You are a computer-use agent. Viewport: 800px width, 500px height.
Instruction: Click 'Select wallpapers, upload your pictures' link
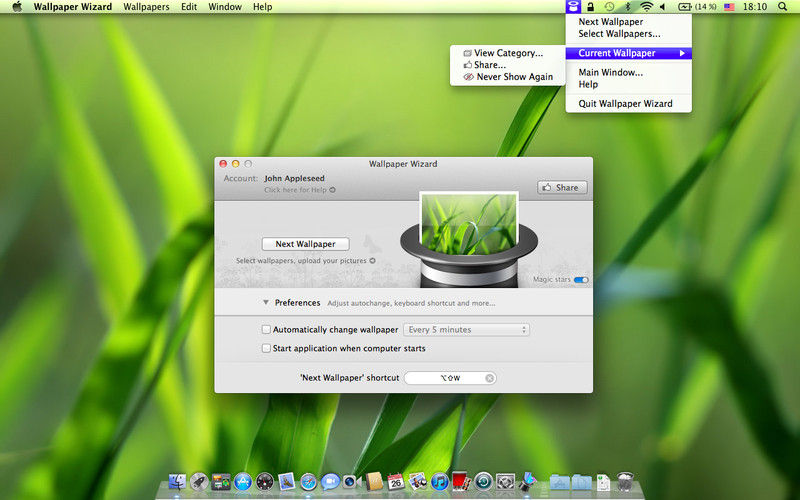click(x=301, y=261)
